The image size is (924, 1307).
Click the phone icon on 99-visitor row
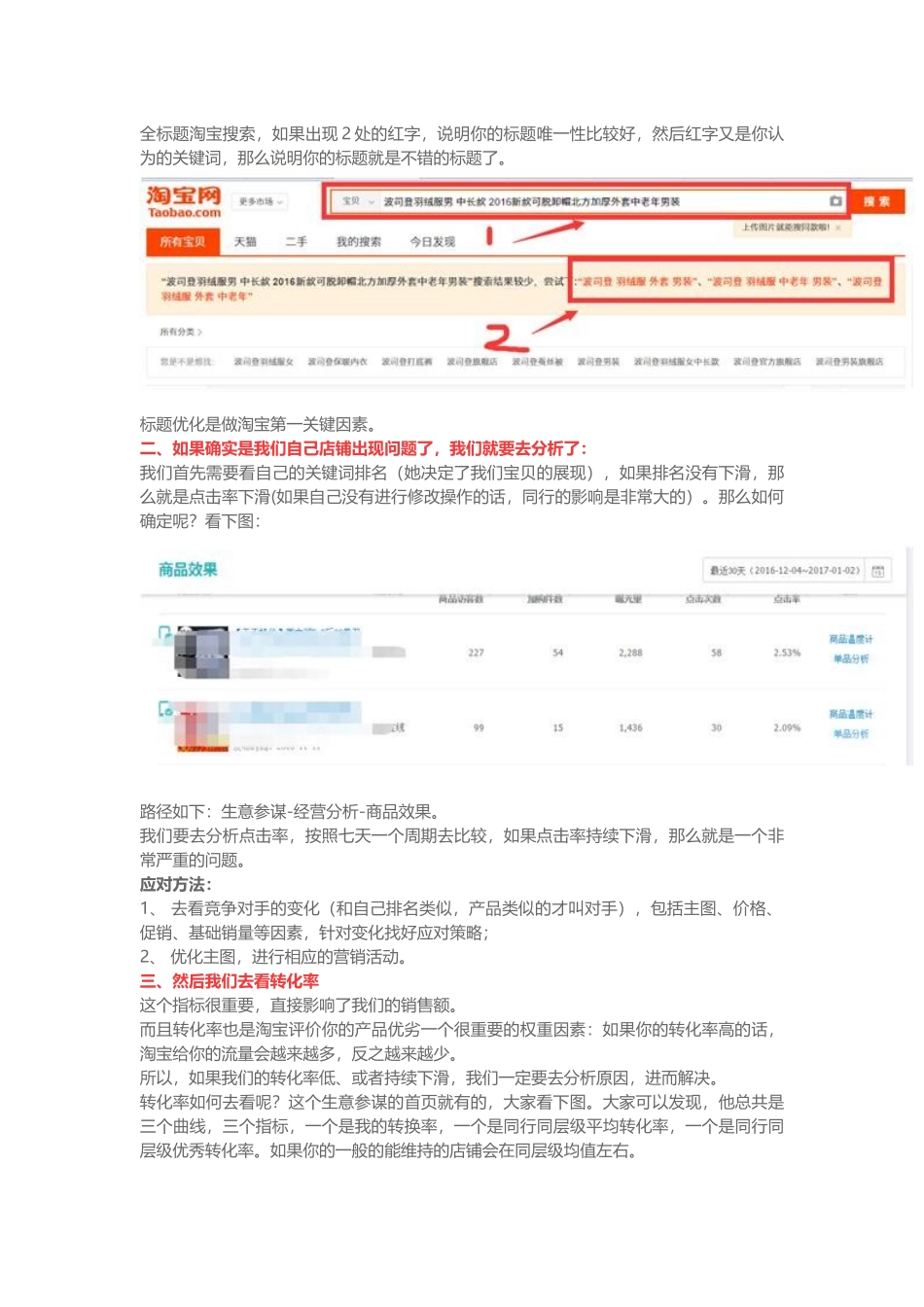pyautogui.click(x=165, y=709)
